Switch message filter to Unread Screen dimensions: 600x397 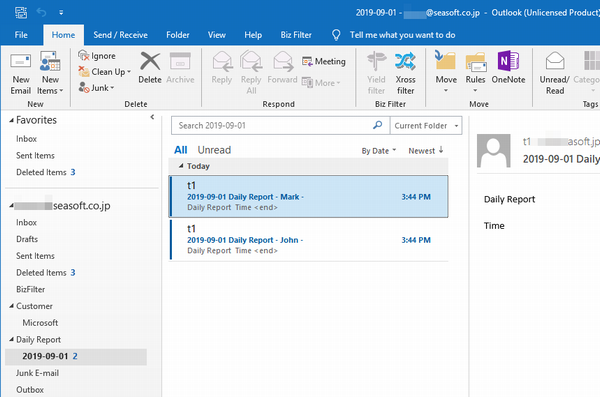(214, 150)
